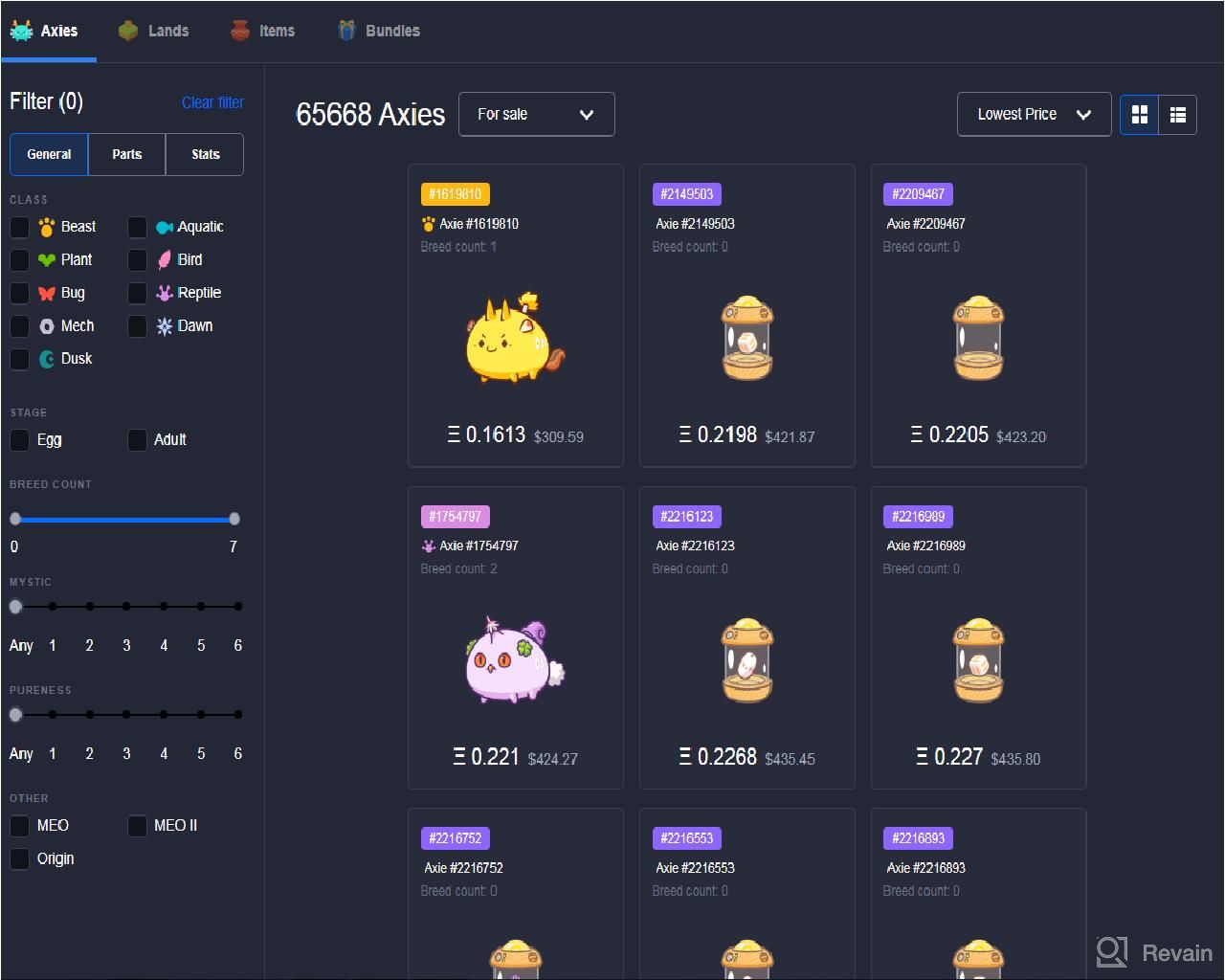The height and width of the screenshot is (980, 1225).
Task: Open the yellow Axie #1619810 image
Action: [514, 338]
